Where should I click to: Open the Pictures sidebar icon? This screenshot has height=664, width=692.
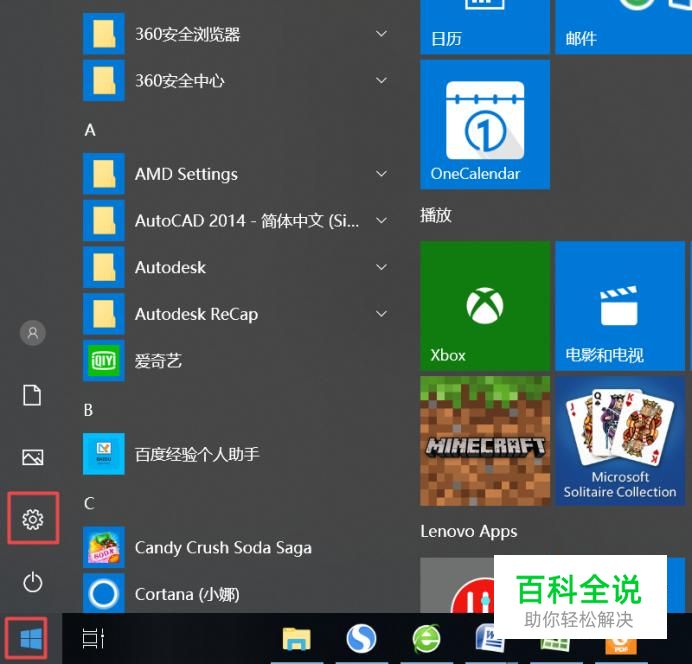coord(33,457)
